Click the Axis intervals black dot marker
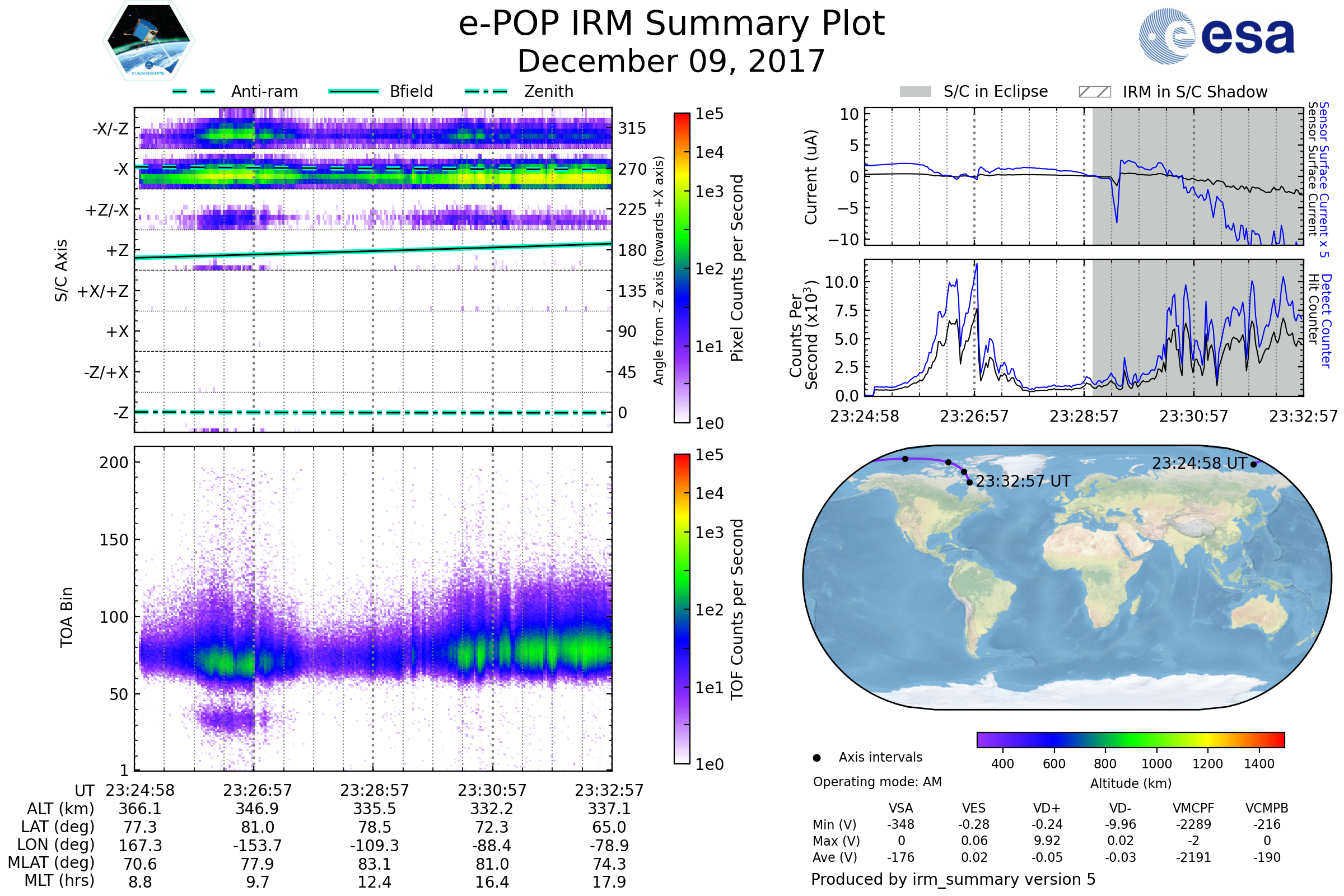Image resolution: width=1344 pixels, height=896 pixels. tap(816, 758)
